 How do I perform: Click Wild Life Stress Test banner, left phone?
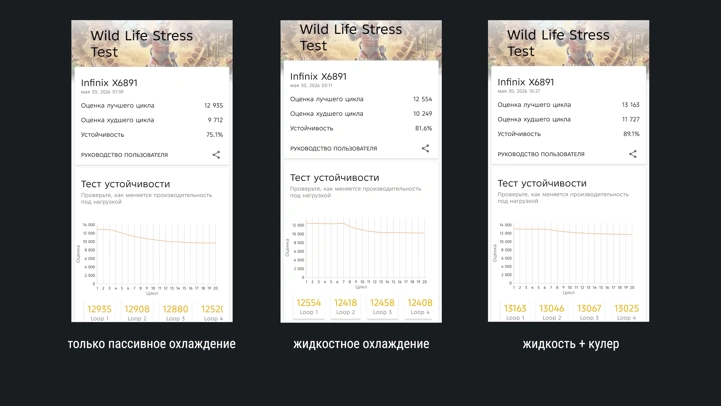click(152, 44)
